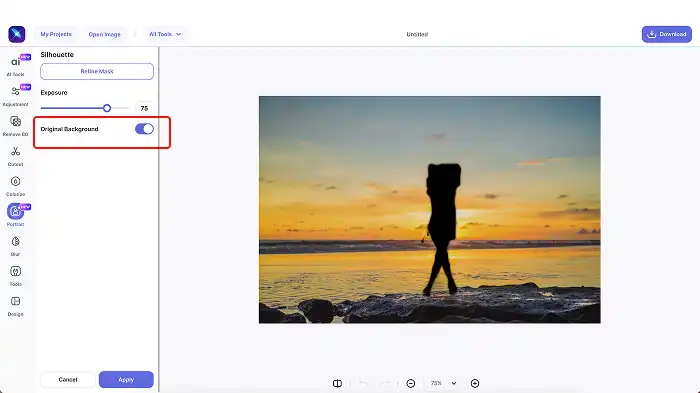Select the Remove BG tool
The image size is (700, 393).
pyautogui.click(x=16, y=126)
